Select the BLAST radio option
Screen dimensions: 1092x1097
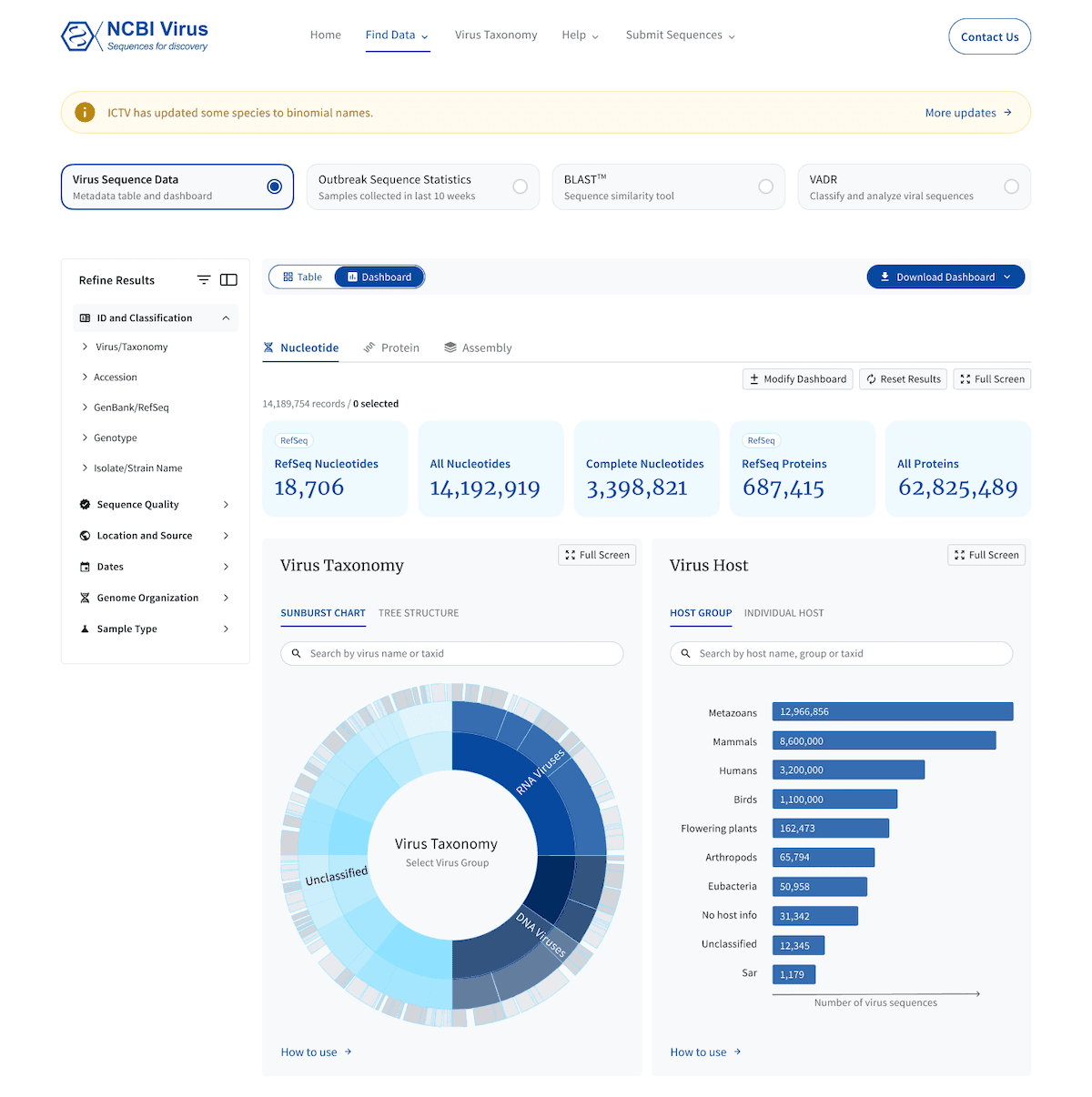(765, 186)
